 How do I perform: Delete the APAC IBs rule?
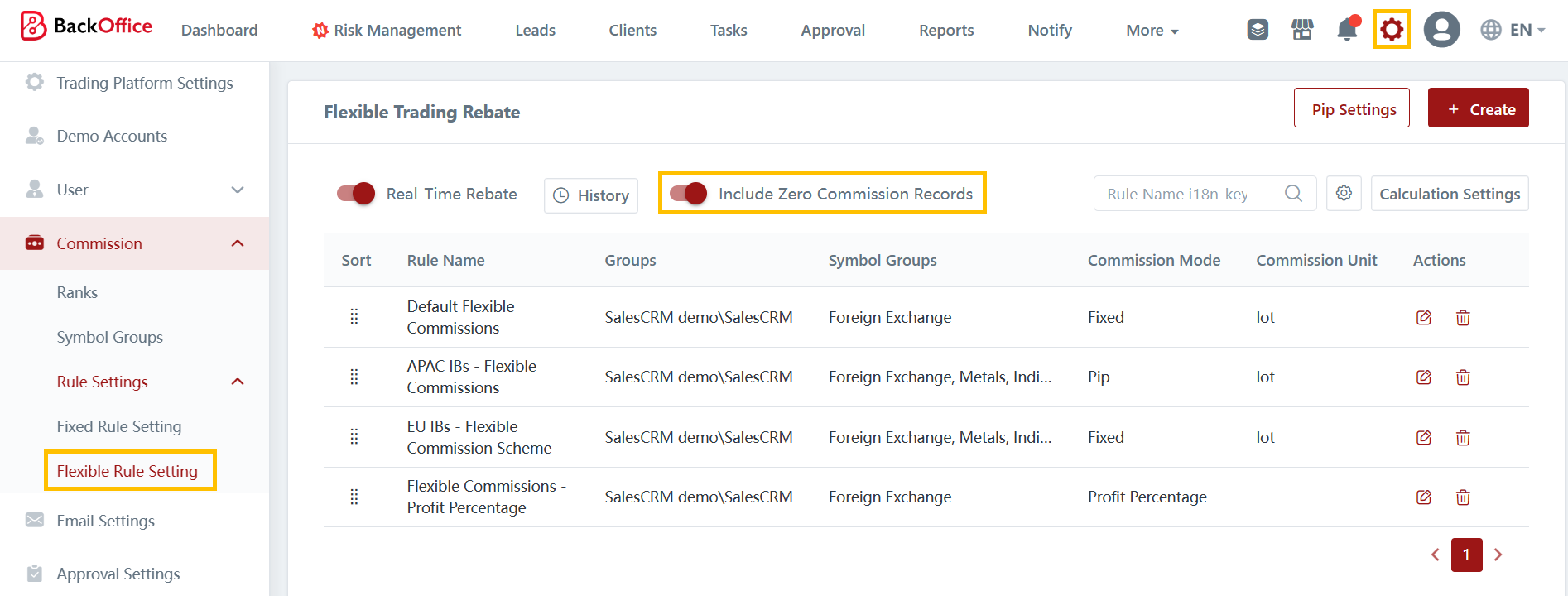coord(1463,377)
